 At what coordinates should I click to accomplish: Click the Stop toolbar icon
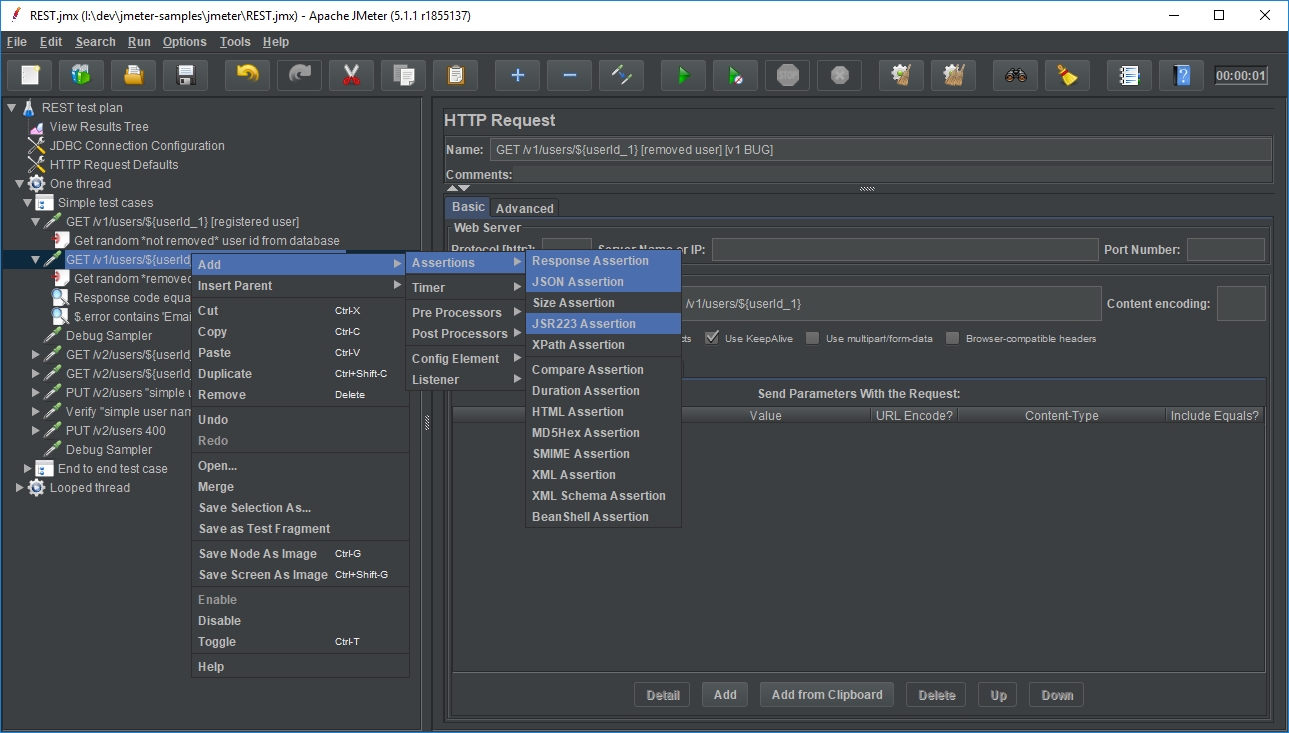787,75
